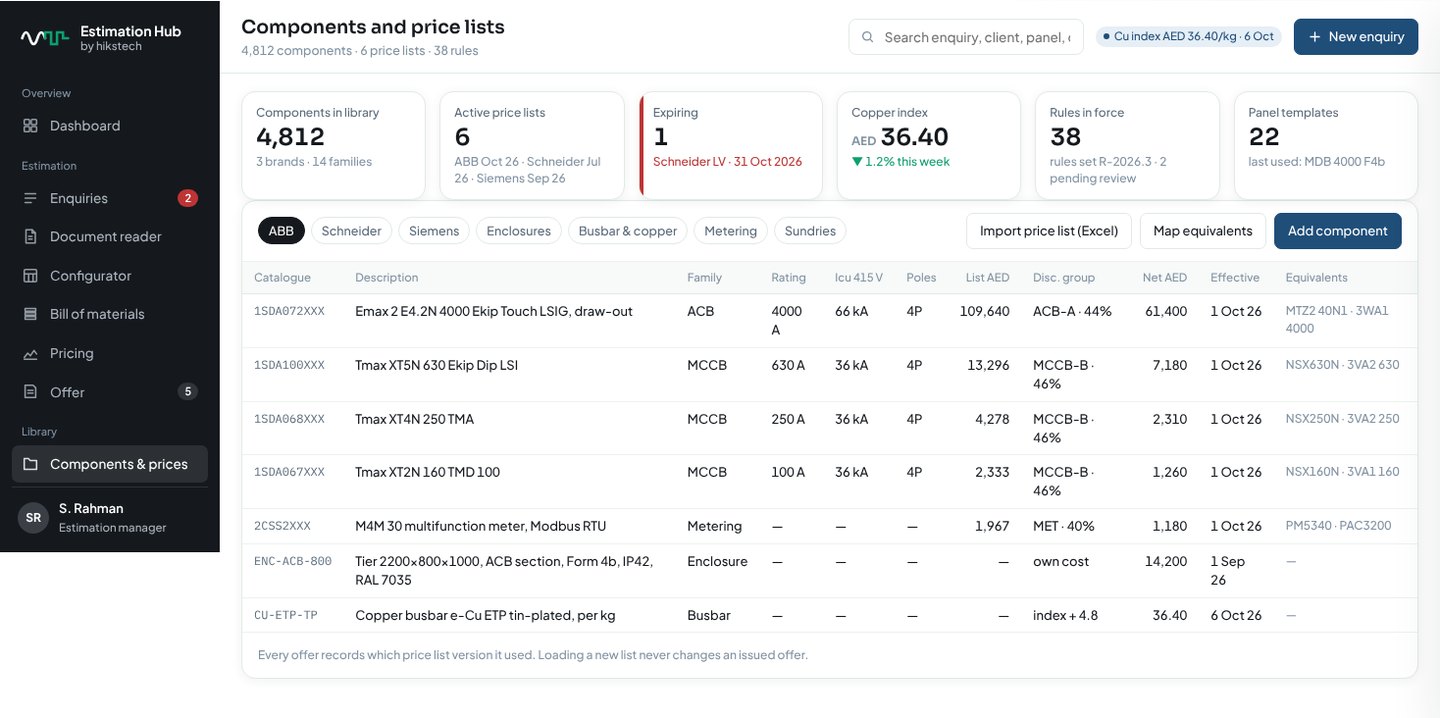Image resolution: width=1440 pixels, height=718 pixels.
Task: Go to the Pricing page
Action: tap(110, 353)
